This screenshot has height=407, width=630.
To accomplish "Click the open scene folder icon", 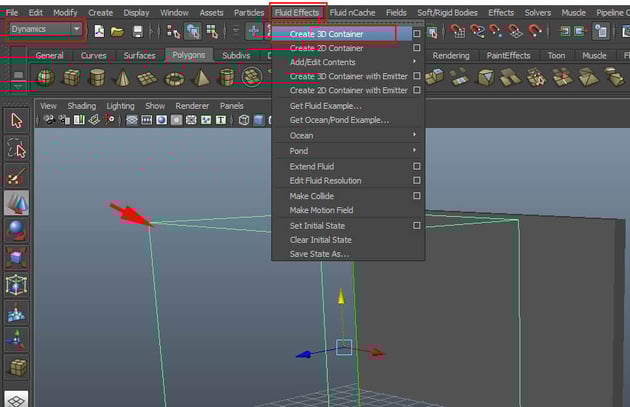I will pos(118,31).
